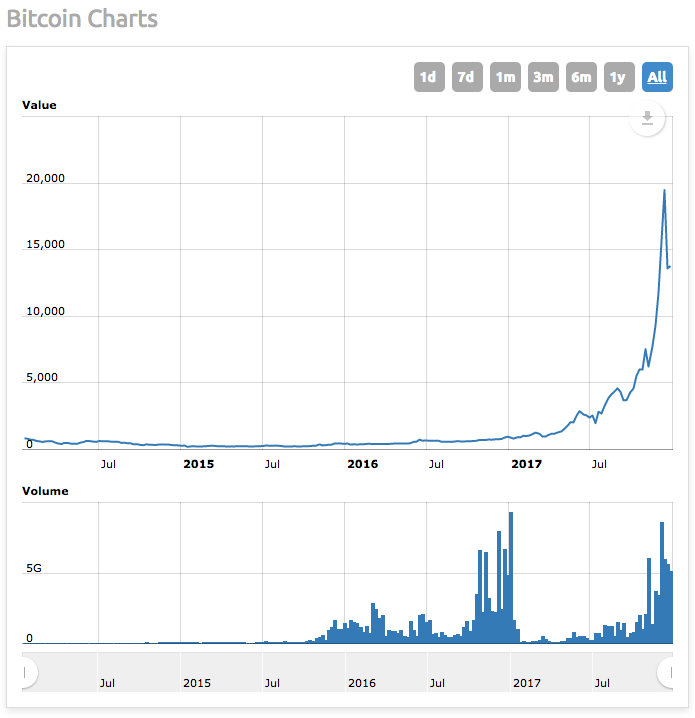Click 2017 label on value chart axis
The image size is (695, 718).
[x=527, y=464]
